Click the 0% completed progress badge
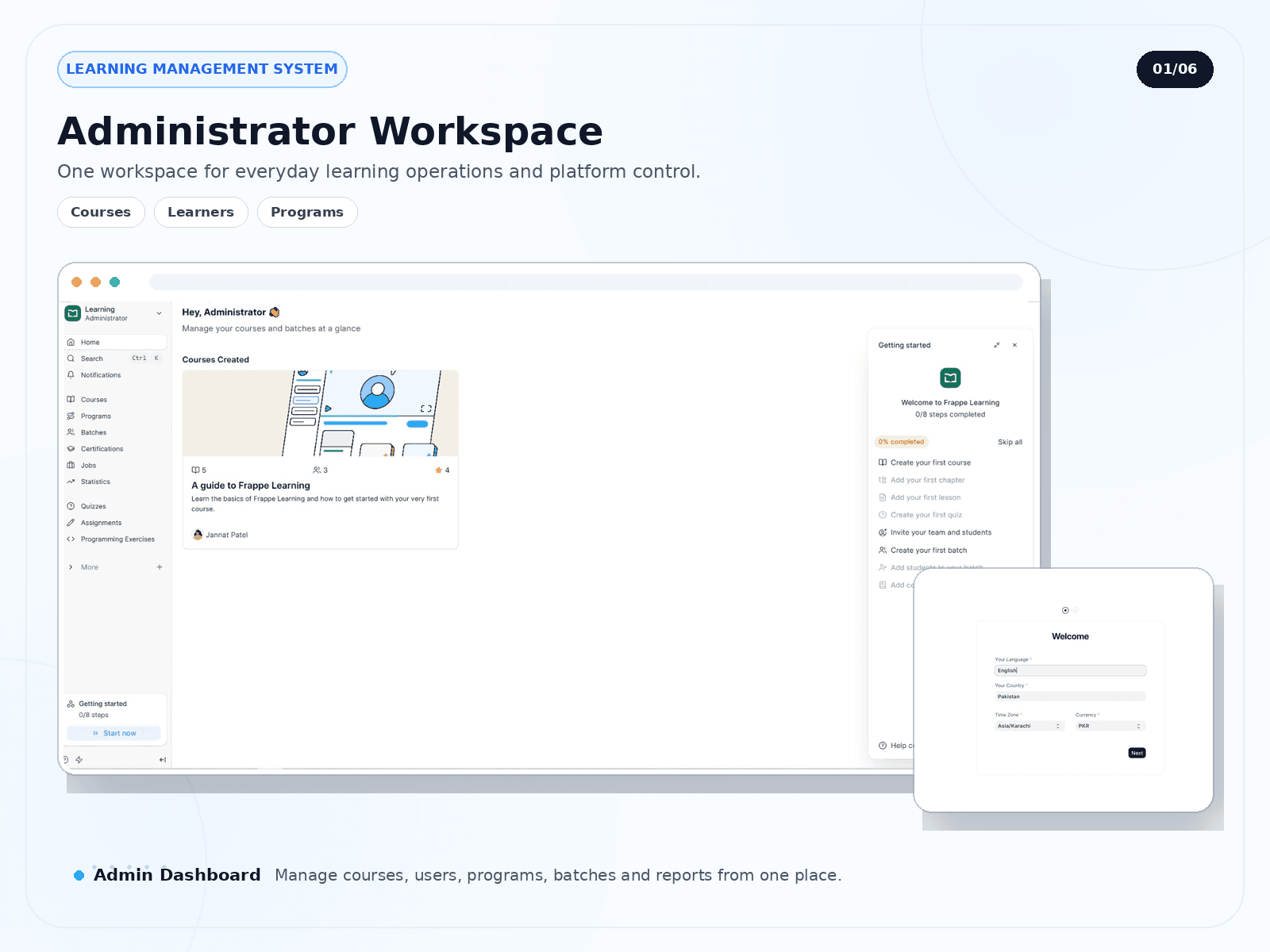1270x952 pixels. [x=901, y=442]
